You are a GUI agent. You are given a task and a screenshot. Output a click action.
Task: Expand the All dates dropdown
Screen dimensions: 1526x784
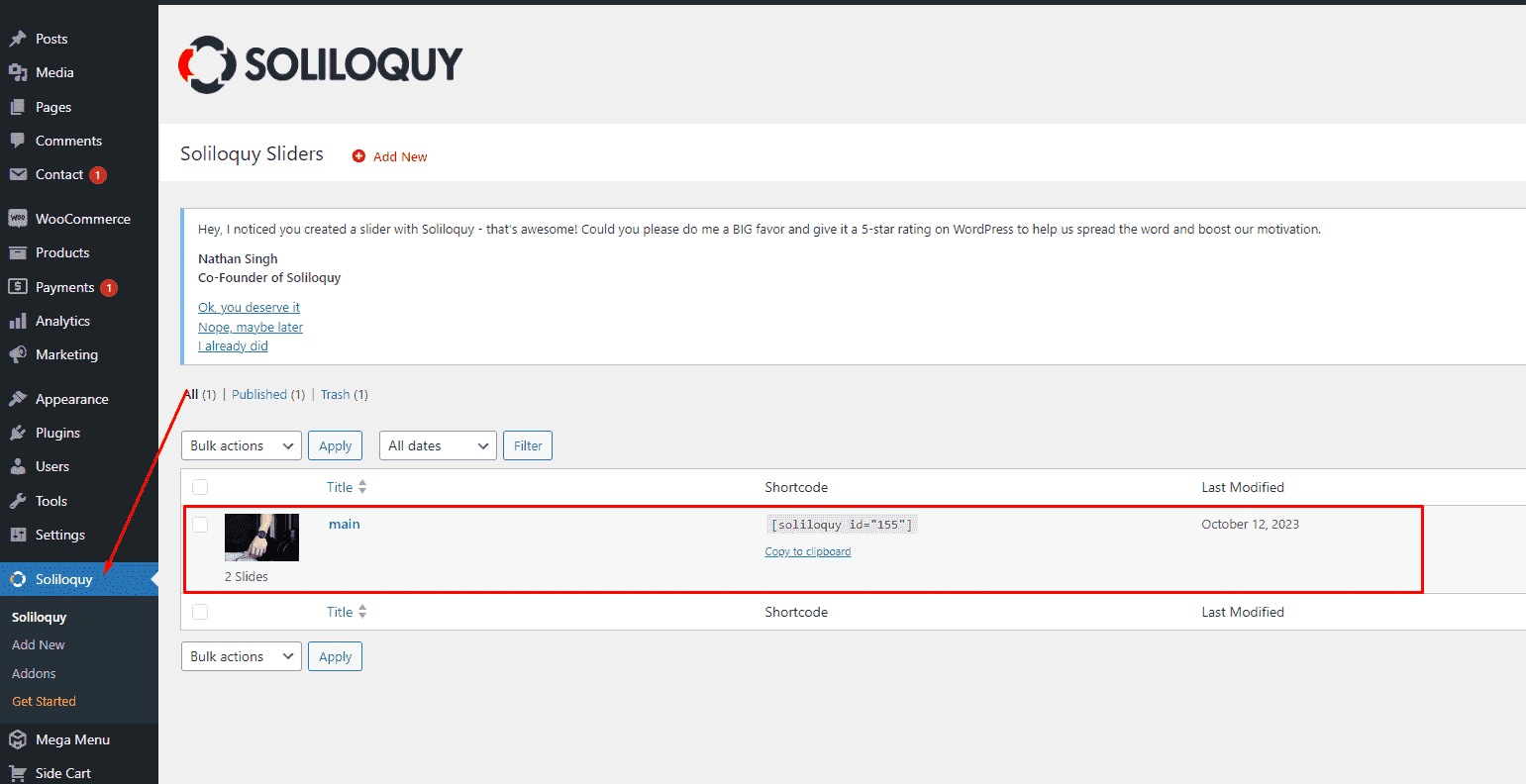[438, 445]
